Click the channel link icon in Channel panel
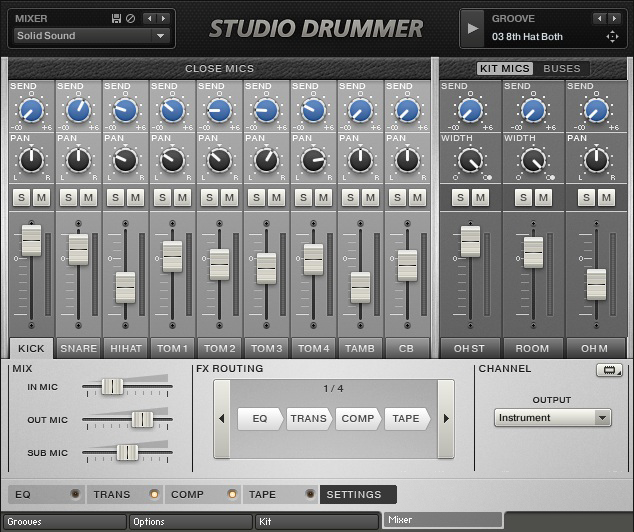634x532 pixels. click(x=607, y=370)
